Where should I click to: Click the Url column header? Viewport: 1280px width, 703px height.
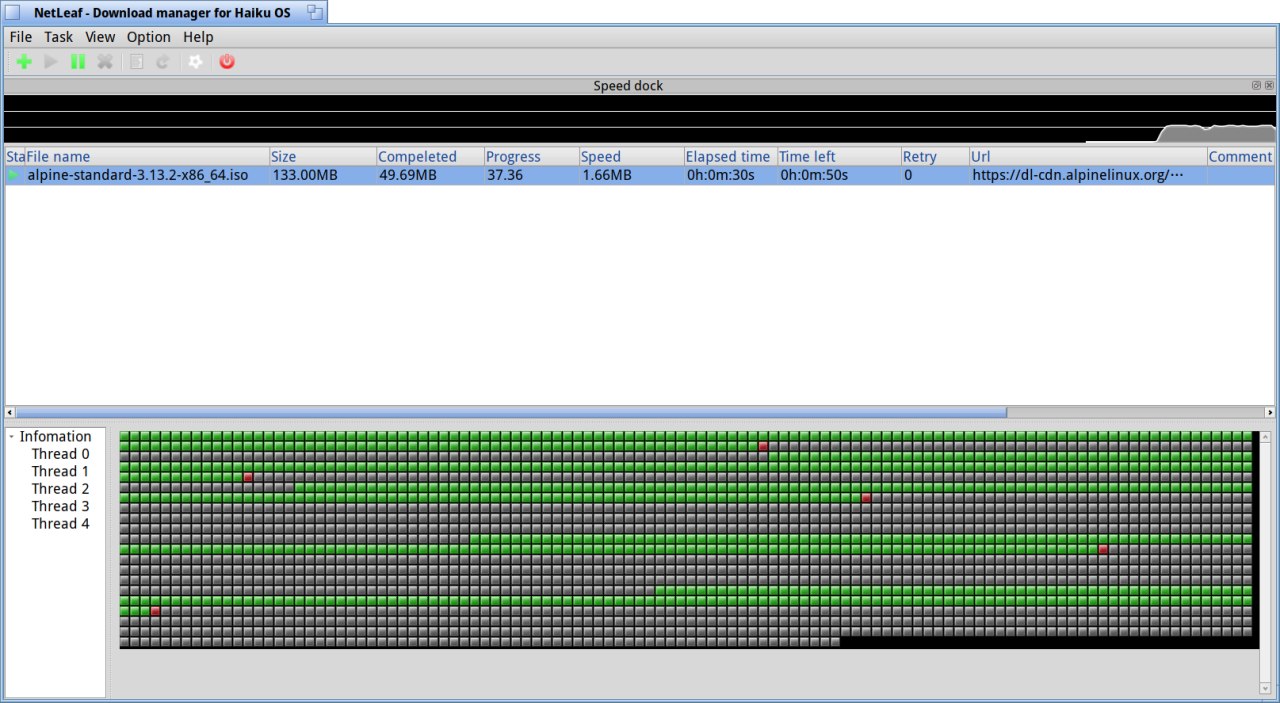(1088, 157)
